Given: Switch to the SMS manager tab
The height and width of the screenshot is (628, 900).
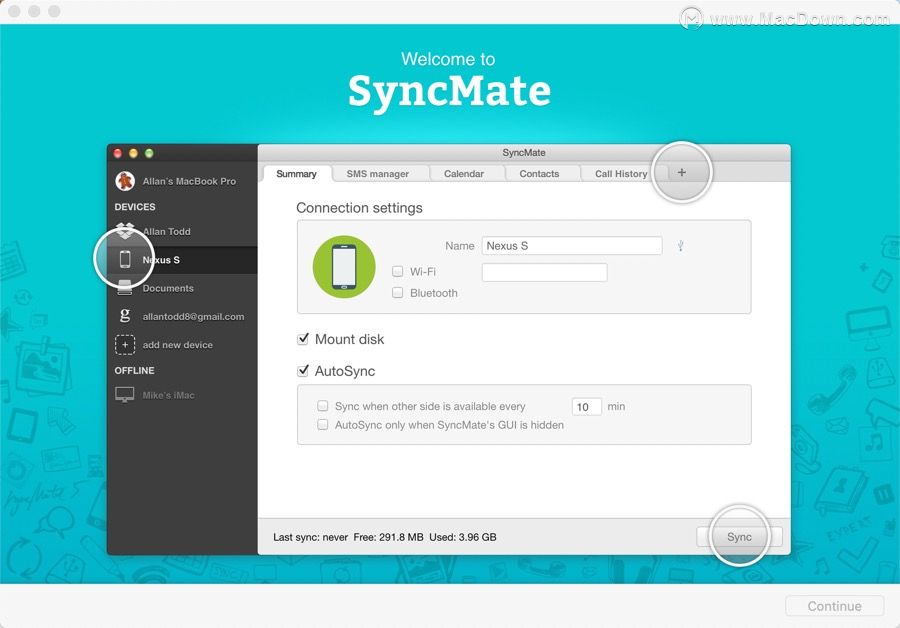Looking at the screenshot, I should tap(377, 173).
